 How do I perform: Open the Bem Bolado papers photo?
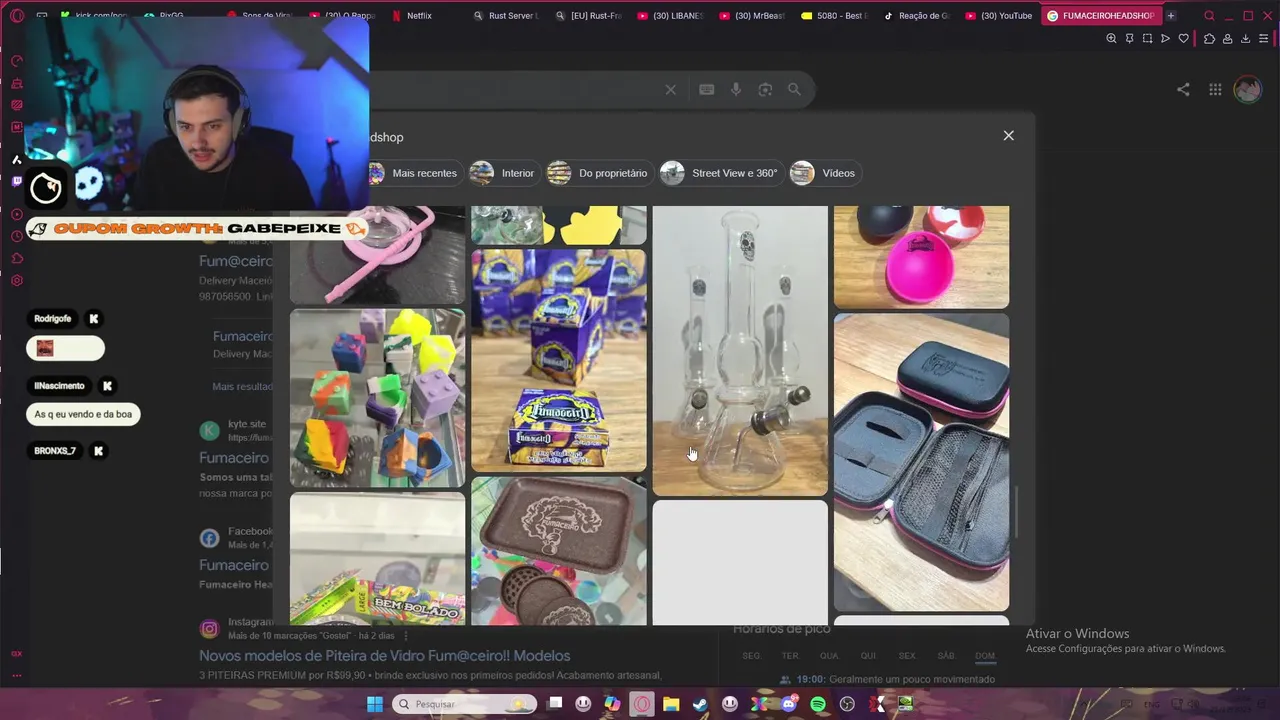(377, 559)
